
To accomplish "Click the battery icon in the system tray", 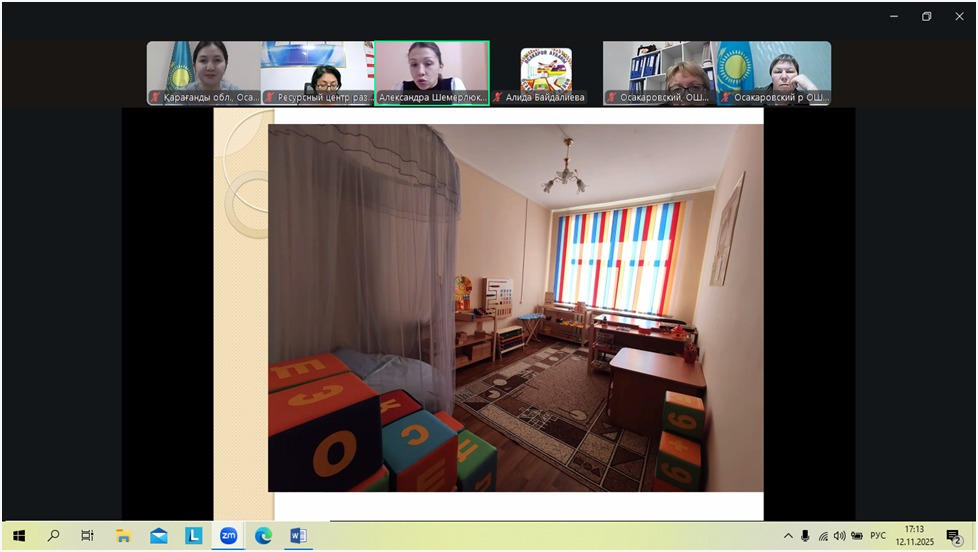I will 857,536.
